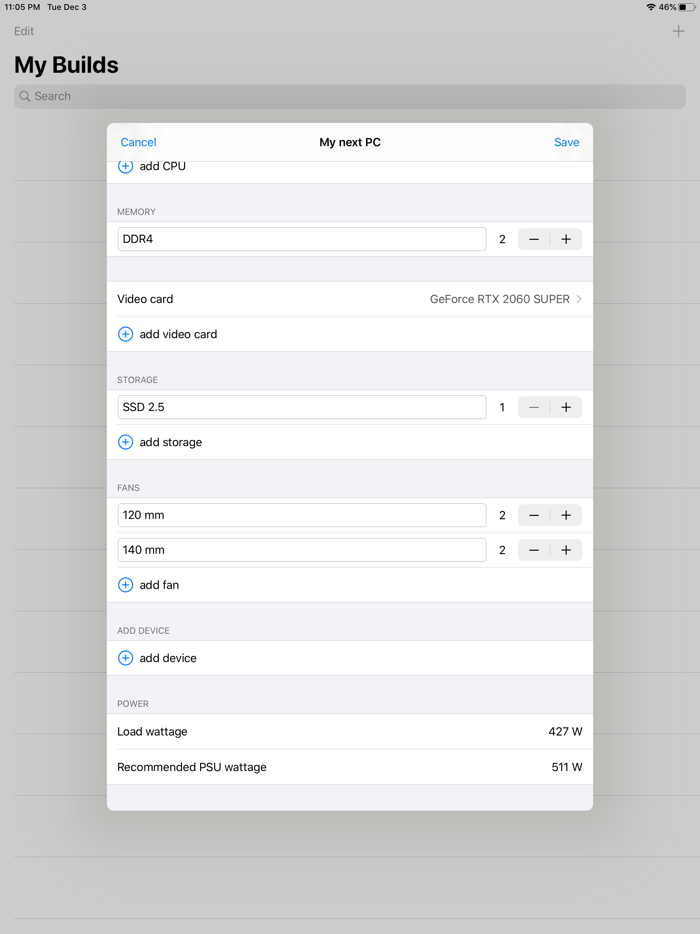This screenshot has height=934, width=700.
Task: Open Edit mode for My Builds
Action: pos(23,31)
